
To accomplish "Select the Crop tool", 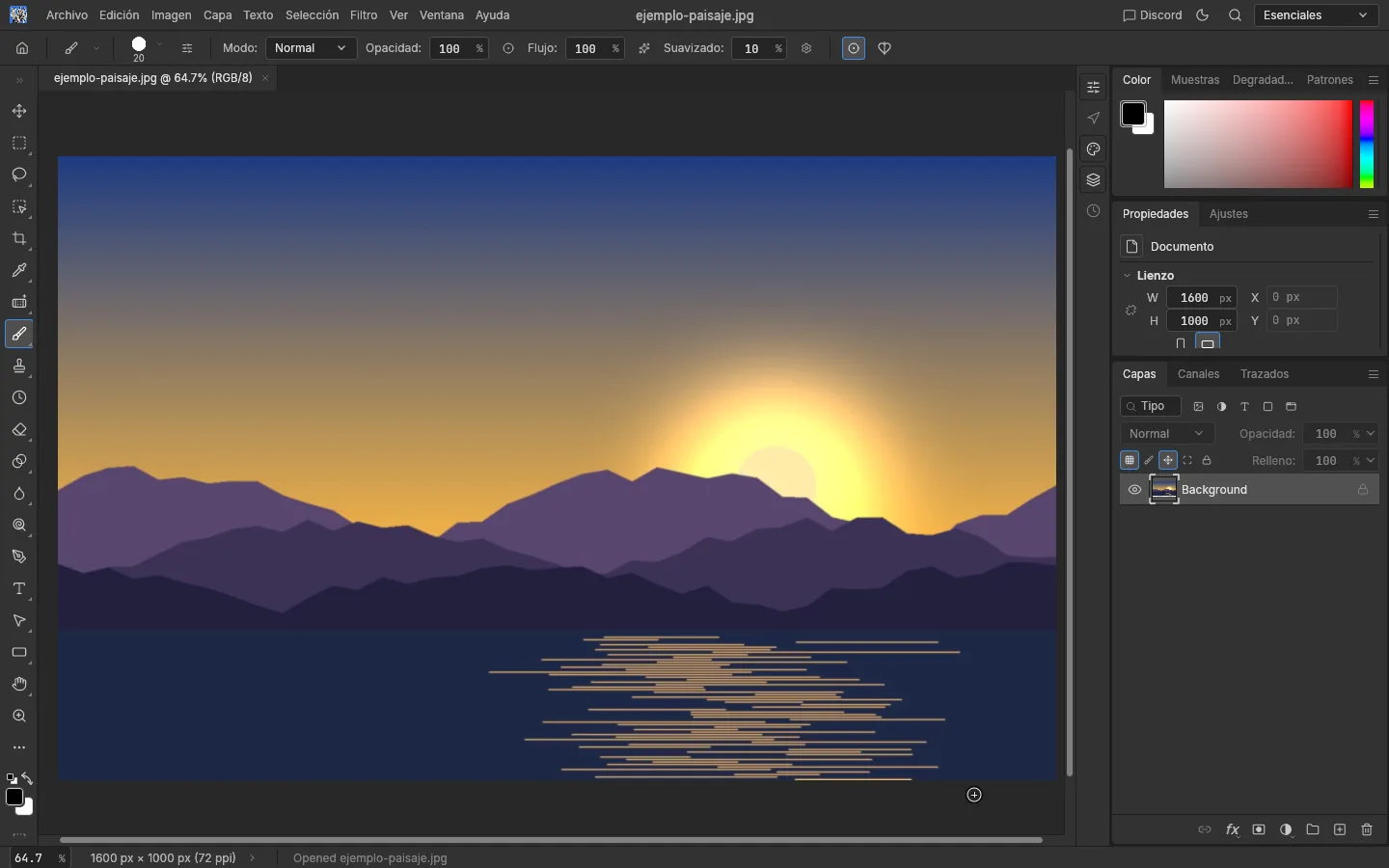I will [x=18, y=238].
